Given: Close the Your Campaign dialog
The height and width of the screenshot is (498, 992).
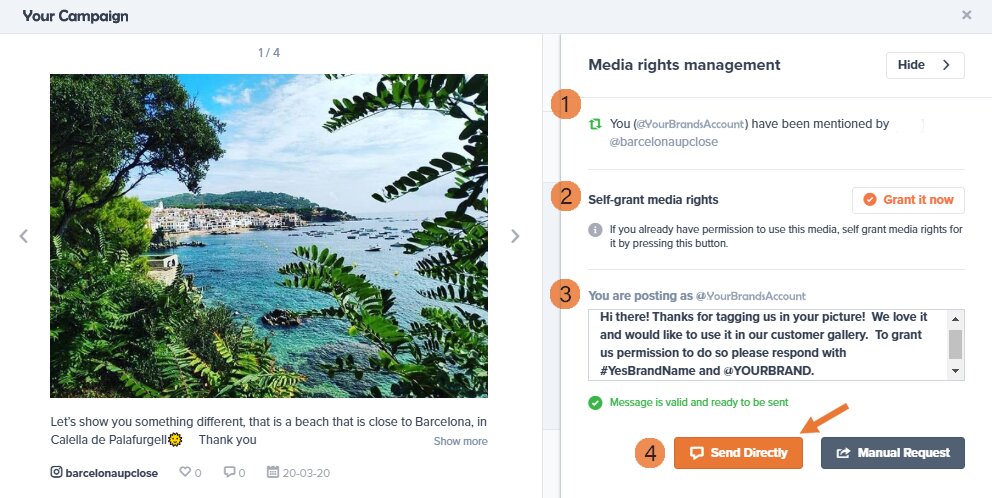Looking at the screenshot, I should (x=966, y=15).
